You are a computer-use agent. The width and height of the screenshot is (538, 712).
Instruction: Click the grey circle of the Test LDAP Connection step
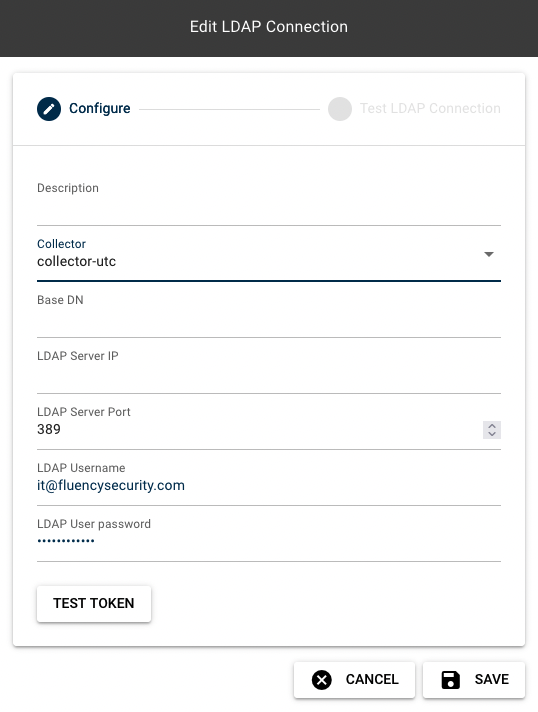[340, 109]
